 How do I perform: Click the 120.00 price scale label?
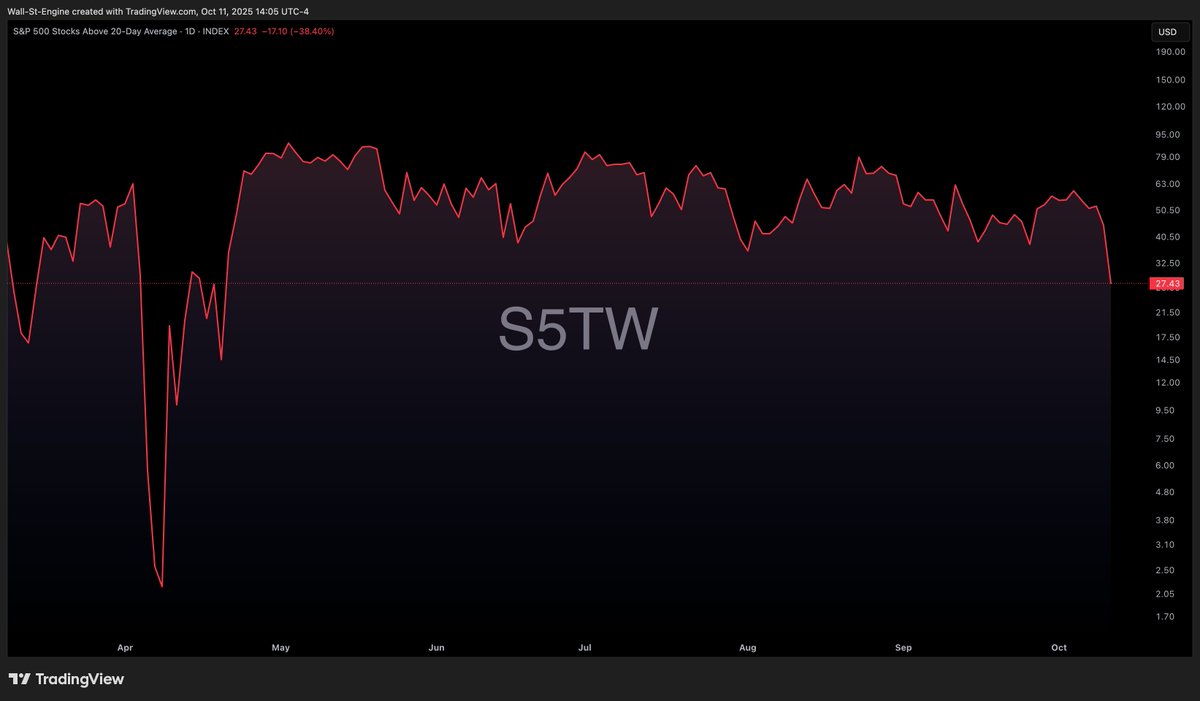point(1169,107)
